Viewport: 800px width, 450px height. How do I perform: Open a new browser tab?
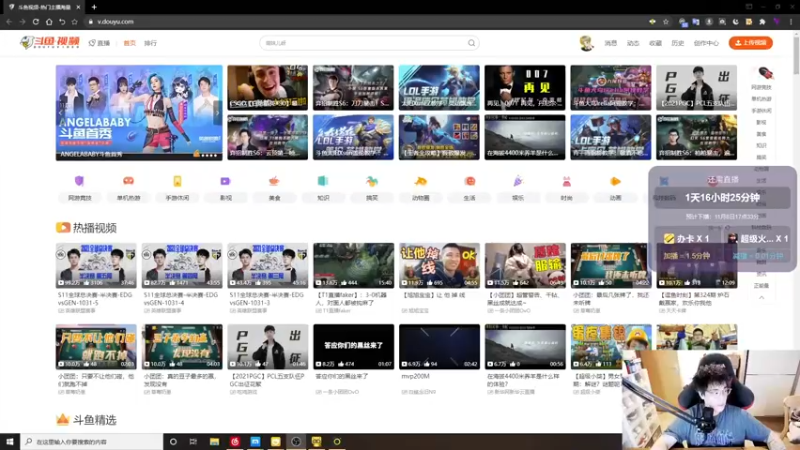[94, 7]
